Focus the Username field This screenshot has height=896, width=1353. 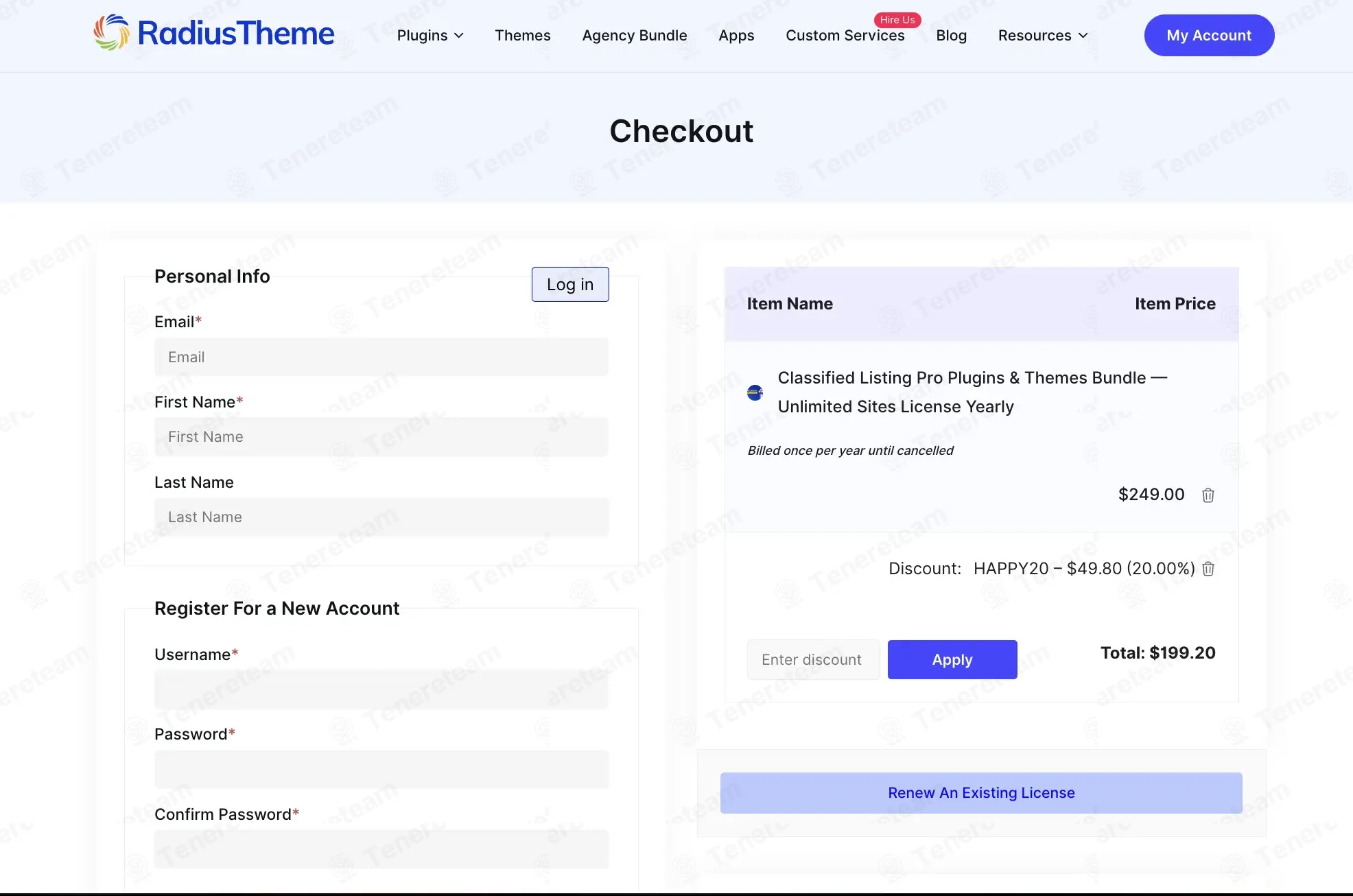381,689
